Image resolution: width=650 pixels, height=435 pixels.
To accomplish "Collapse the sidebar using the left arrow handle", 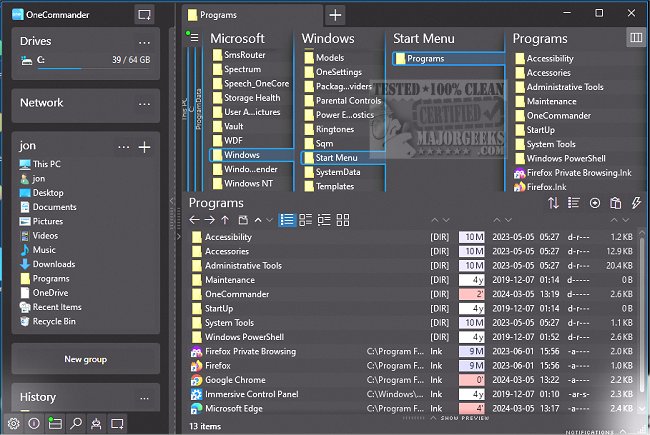I will click(172, 201).
